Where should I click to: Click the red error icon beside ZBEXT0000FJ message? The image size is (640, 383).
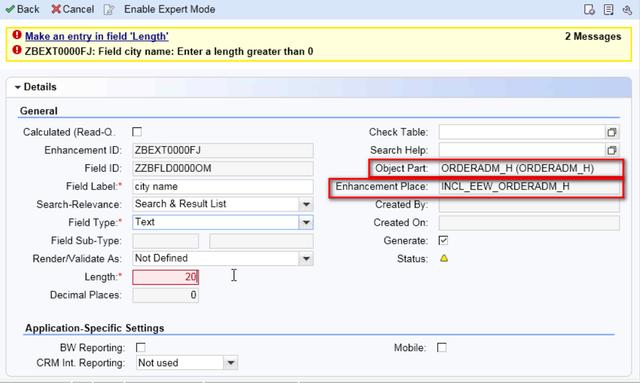(x=17, y=50)
